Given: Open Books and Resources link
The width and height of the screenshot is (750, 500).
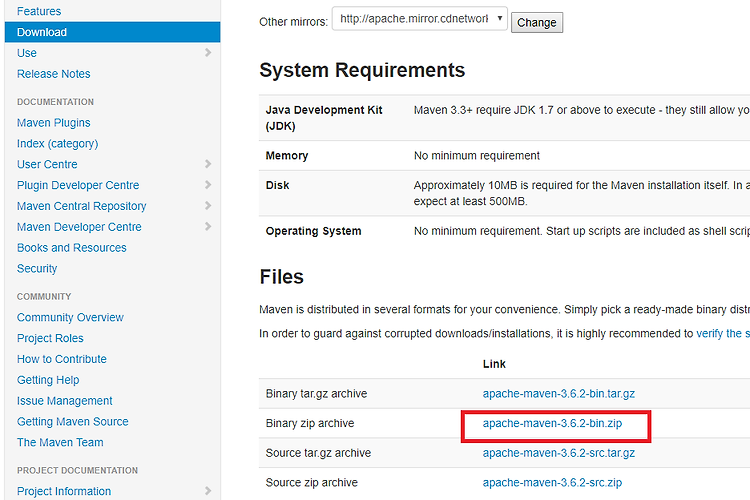Looking at the screenshot, I should pos(72,248).
